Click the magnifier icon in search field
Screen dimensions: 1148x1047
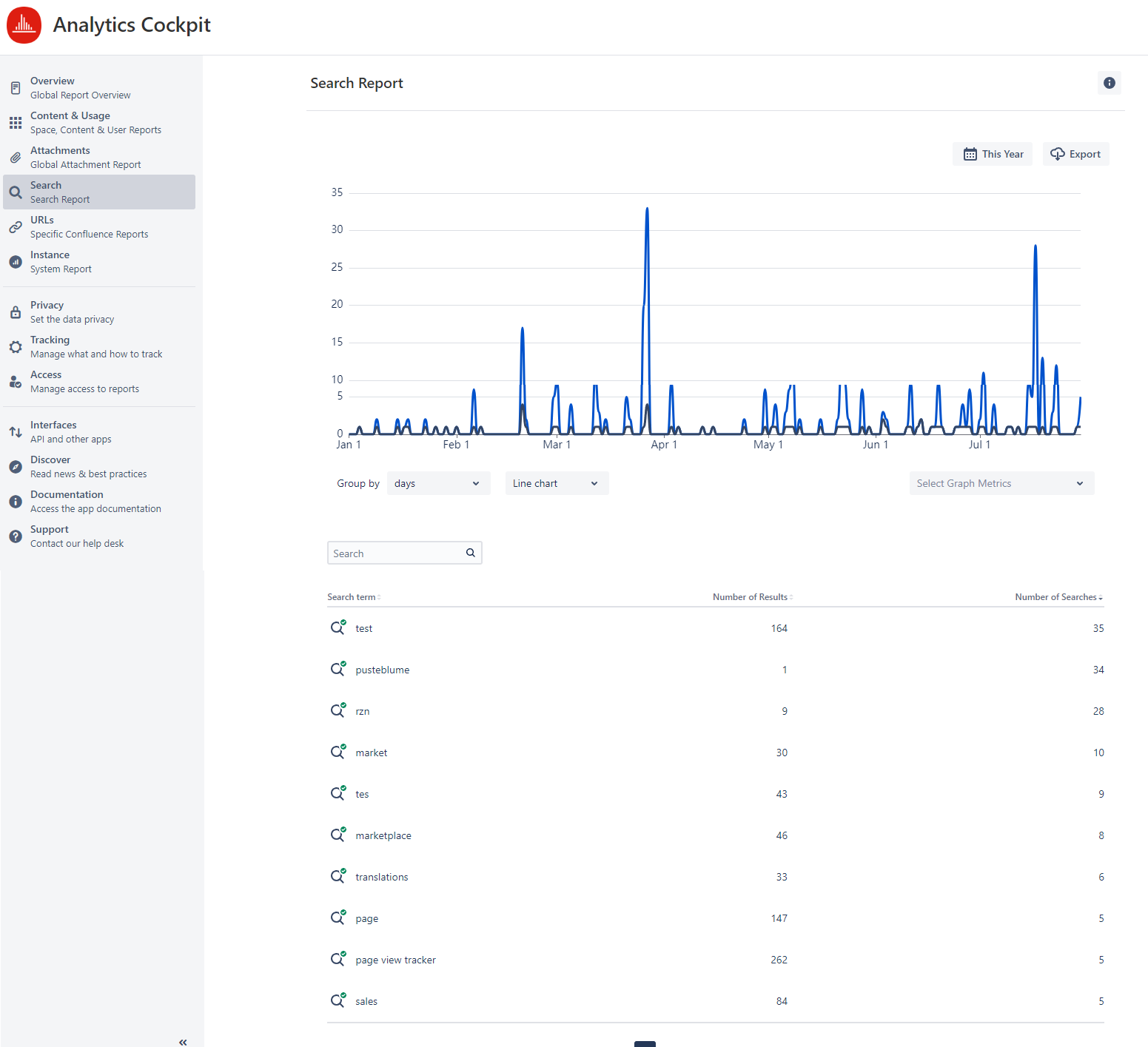pyautogui.click(x=470, y=553)
